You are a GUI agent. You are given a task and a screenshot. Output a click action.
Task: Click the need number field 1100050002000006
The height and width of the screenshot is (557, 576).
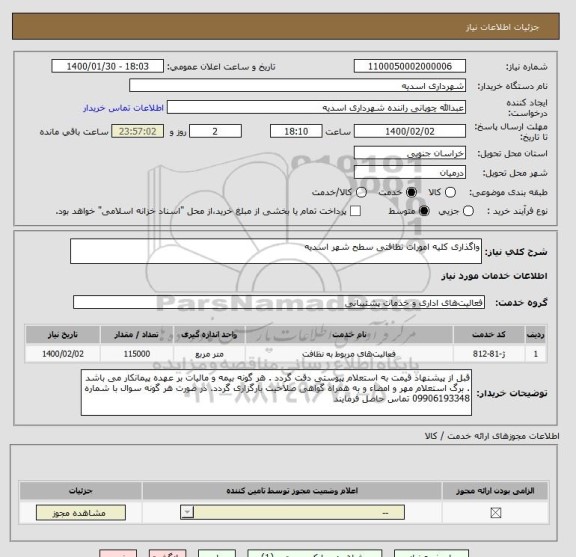[x=410, y=66]
